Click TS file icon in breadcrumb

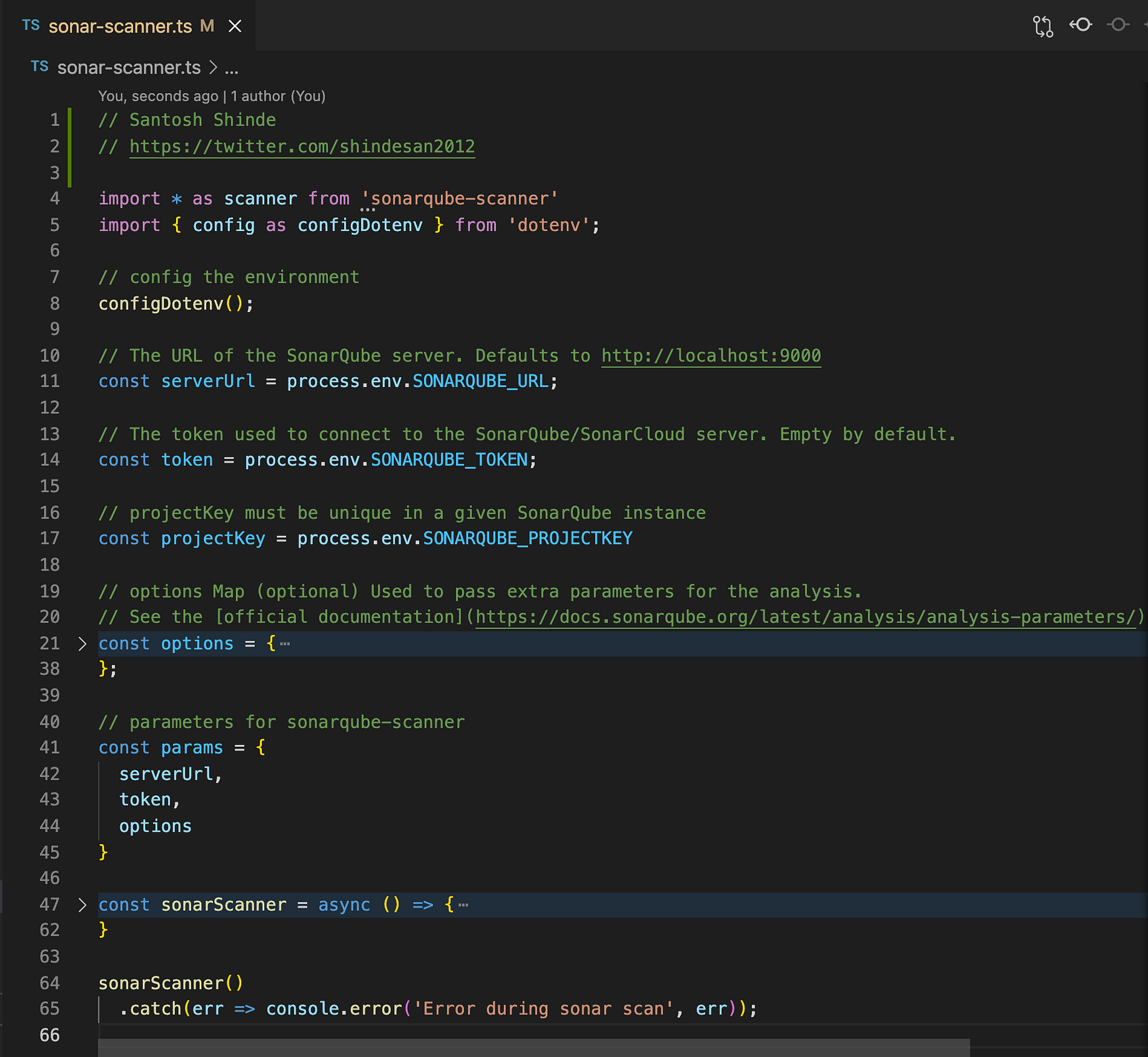[x=39, y=66]
